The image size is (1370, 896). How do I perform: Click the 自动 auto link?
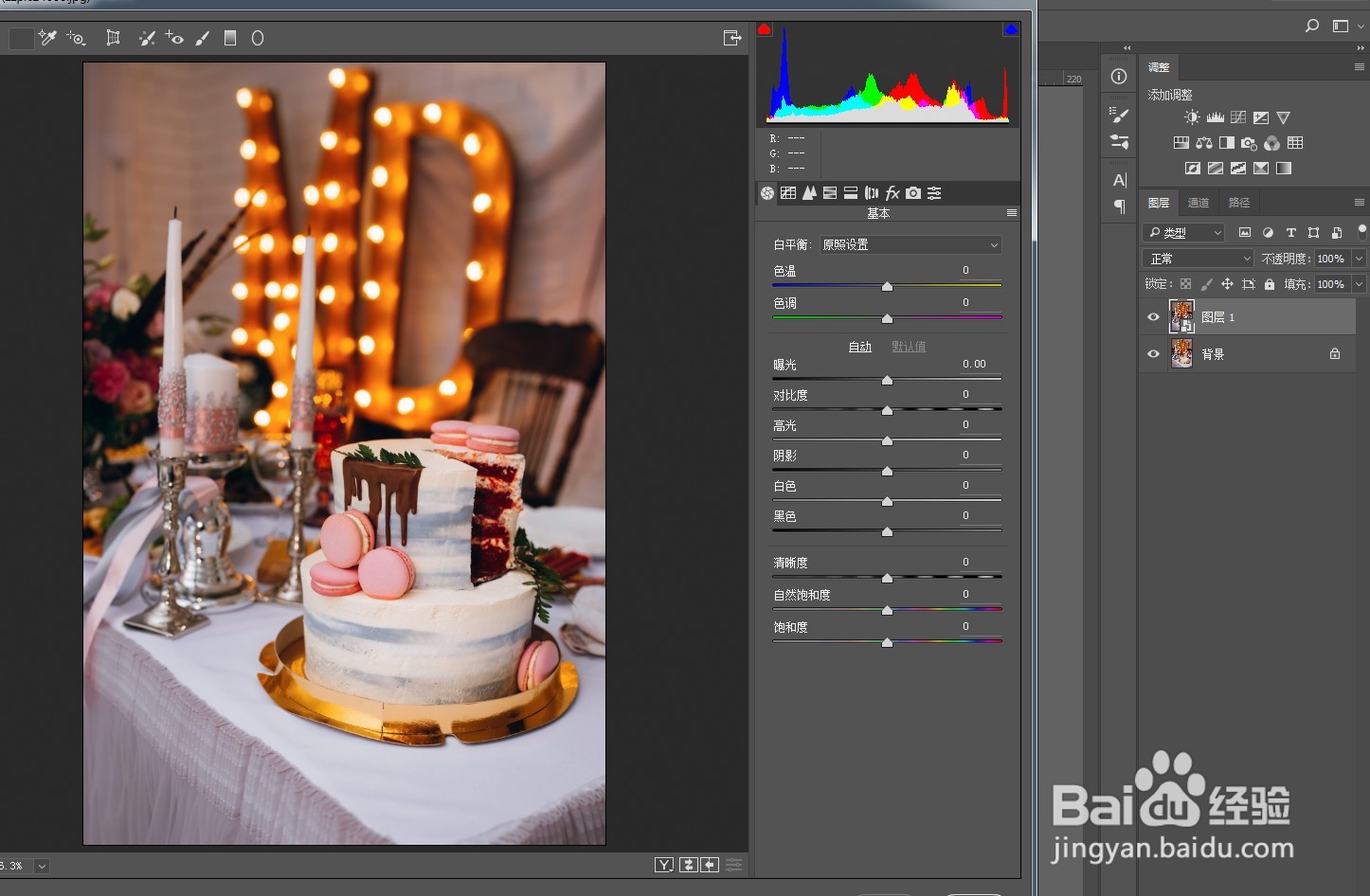pos(860,347)
